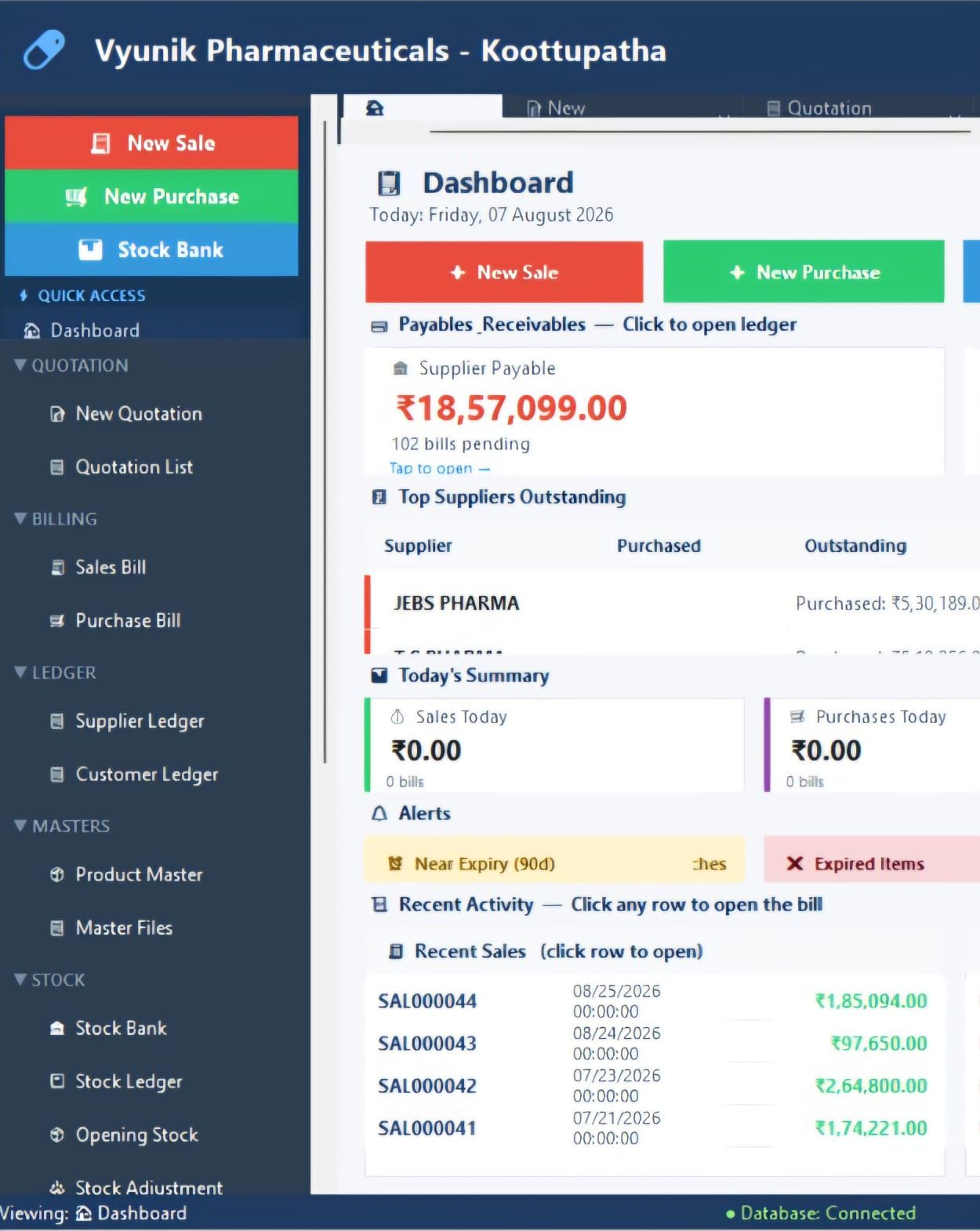The width and height of the screenshot is (980, 1231).
Task: Click the green New Purchase sidebar button
Action: click(x=151, y=196)
